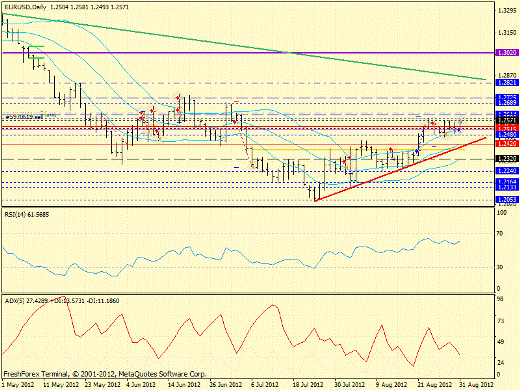
Task: Select the blue 1.2240 level tag
Action: click(x=507, y=171)
